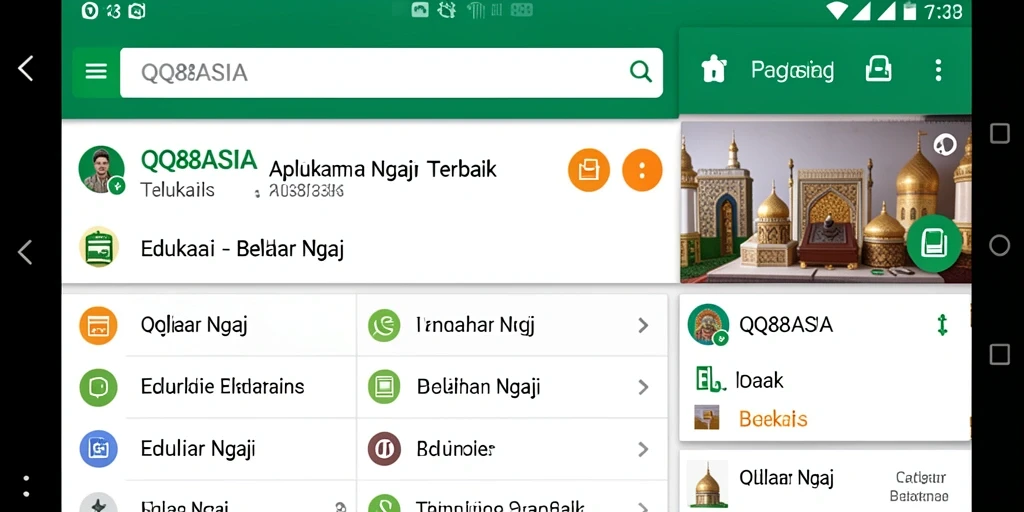Open the QQ88ASIA card title on the right

(x=786, y=325)
